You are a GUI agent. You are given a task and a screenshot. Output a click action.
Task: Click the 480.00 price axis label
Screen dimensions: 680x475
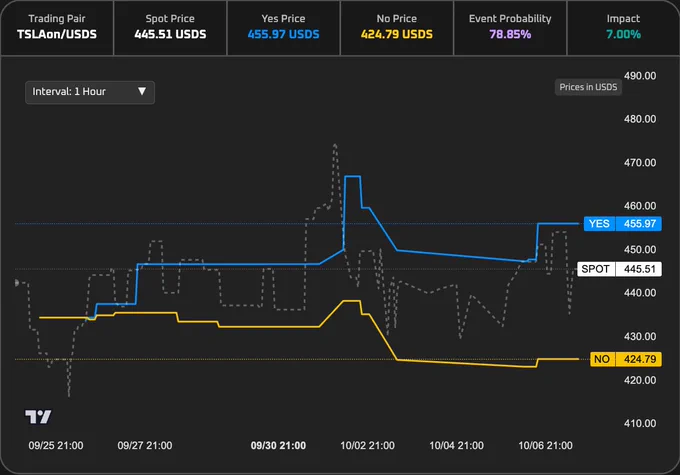click(x=640, y=119)
